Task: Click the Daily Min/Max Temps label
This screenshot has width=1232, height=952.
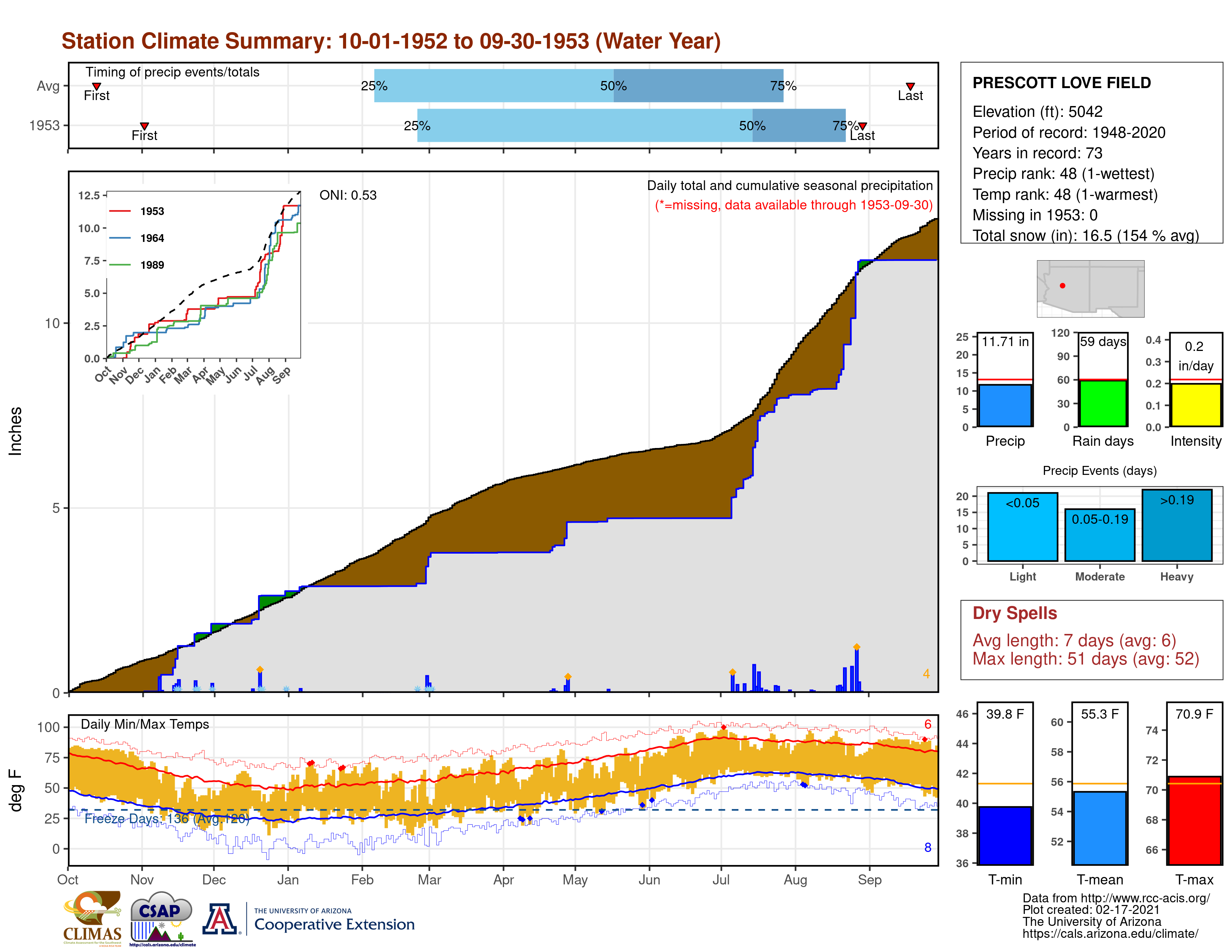Action: [x=144, y=724]
